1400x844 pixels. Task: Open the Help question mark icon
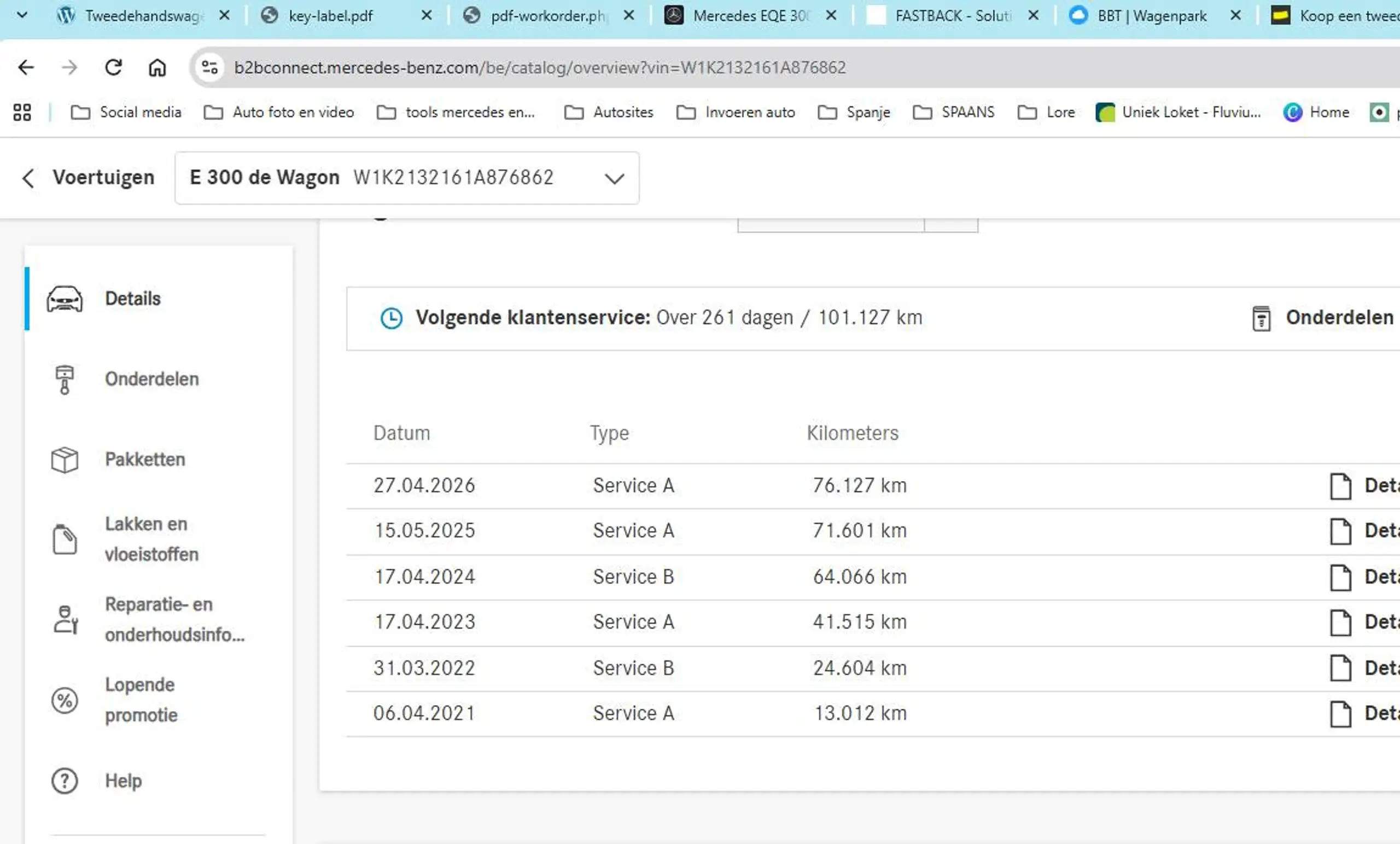coord(65,781)
